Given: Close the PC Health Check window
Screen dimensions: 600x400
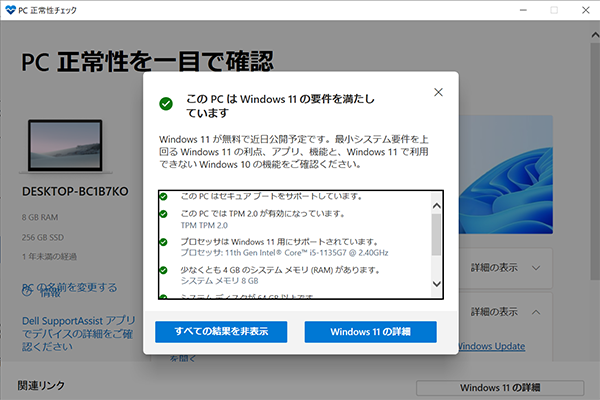Looking at the screenshot, I should 585,10.
